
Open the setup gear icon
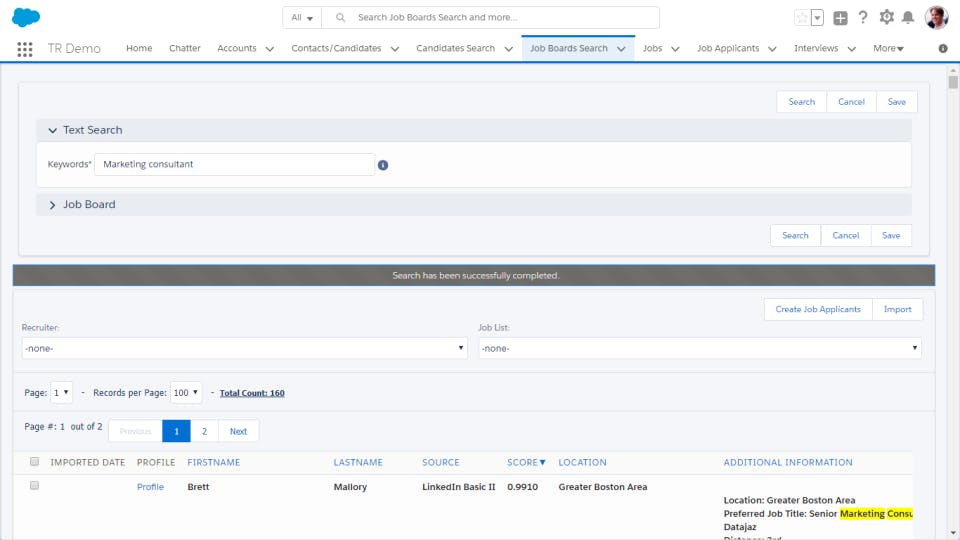[x=886, y=17]
